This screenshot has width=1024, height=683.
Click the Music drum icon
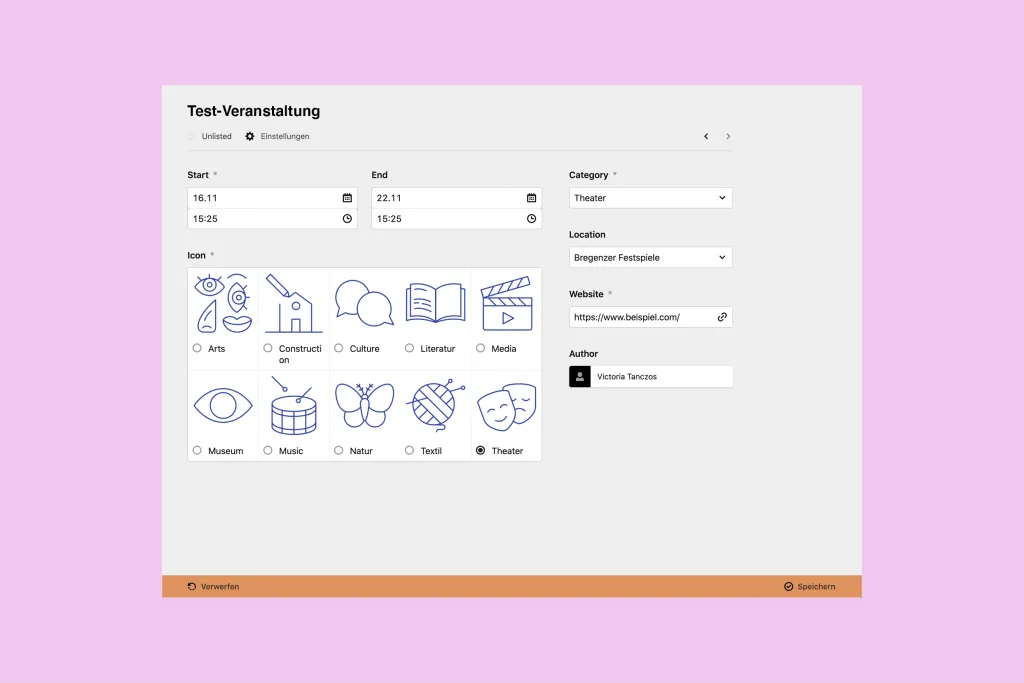click(x=294, y=407)
